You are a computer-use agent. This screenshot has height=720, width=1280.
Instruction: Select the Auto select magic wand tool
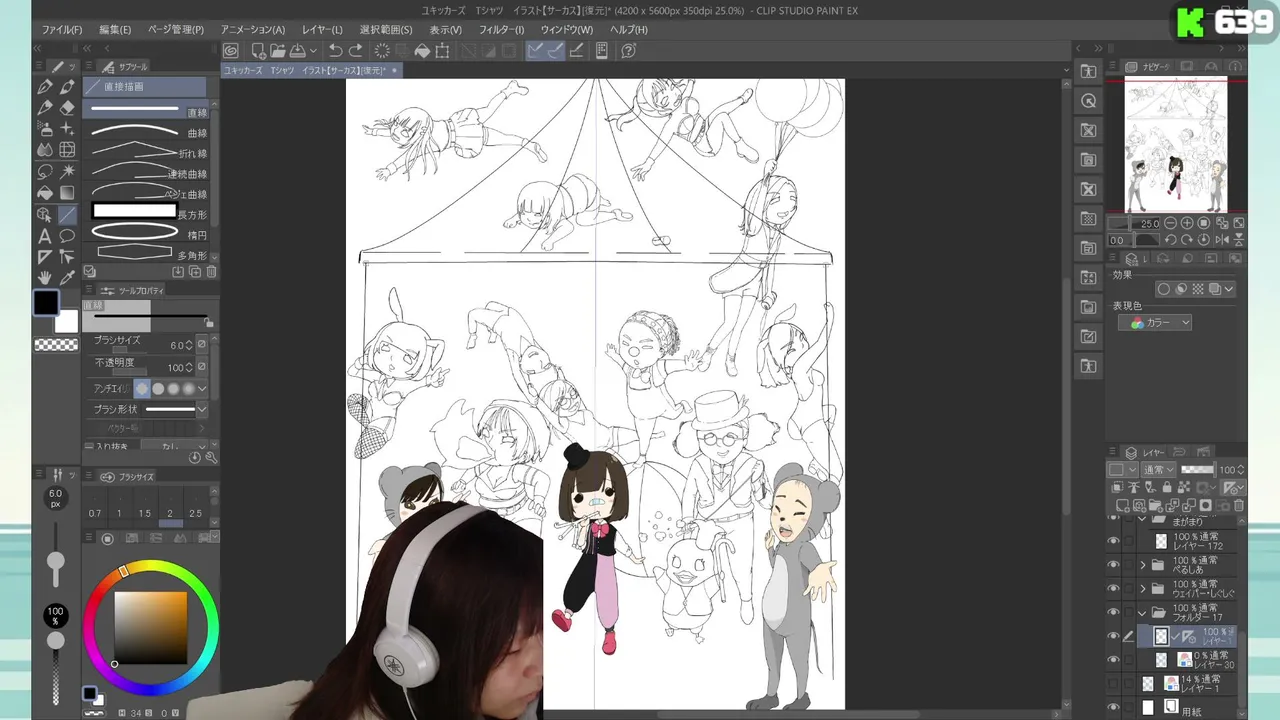point(67,171)
